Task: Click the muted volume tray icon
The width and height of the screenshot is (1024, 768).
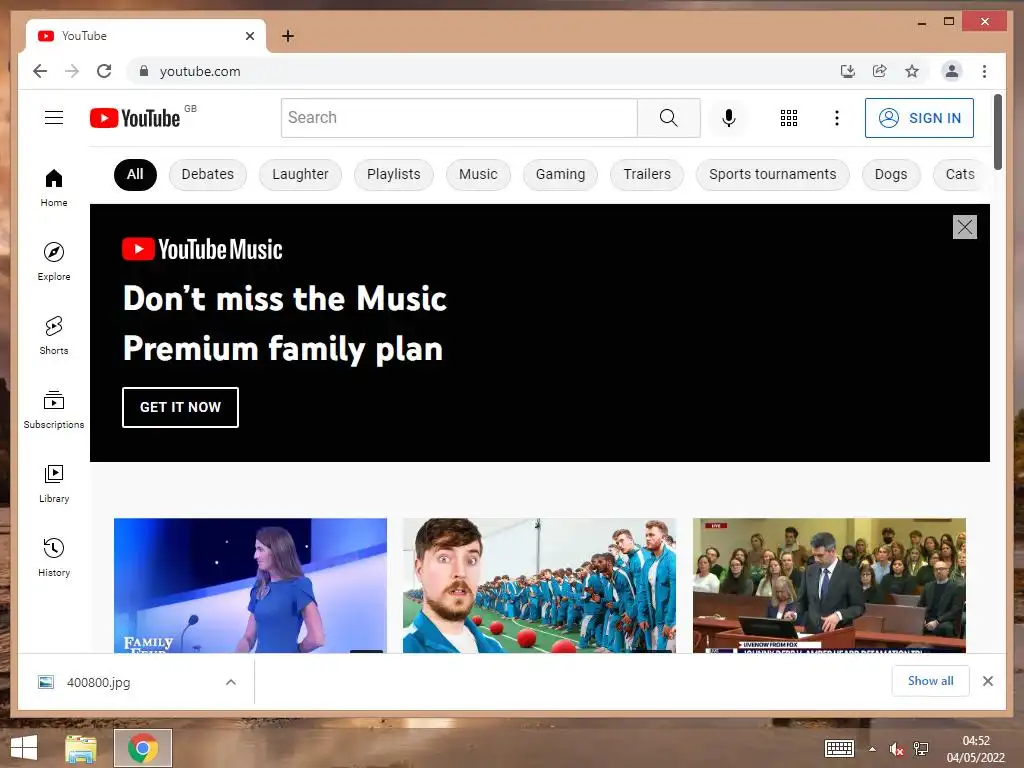Action: 897,749
